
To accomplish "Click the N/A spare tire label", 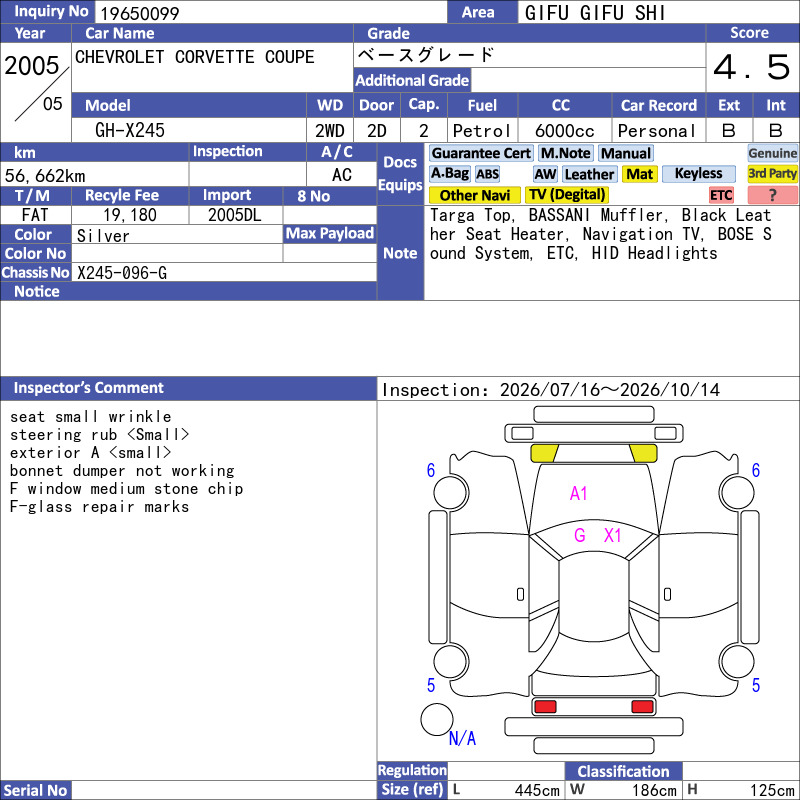I will [x=462, y=738].
